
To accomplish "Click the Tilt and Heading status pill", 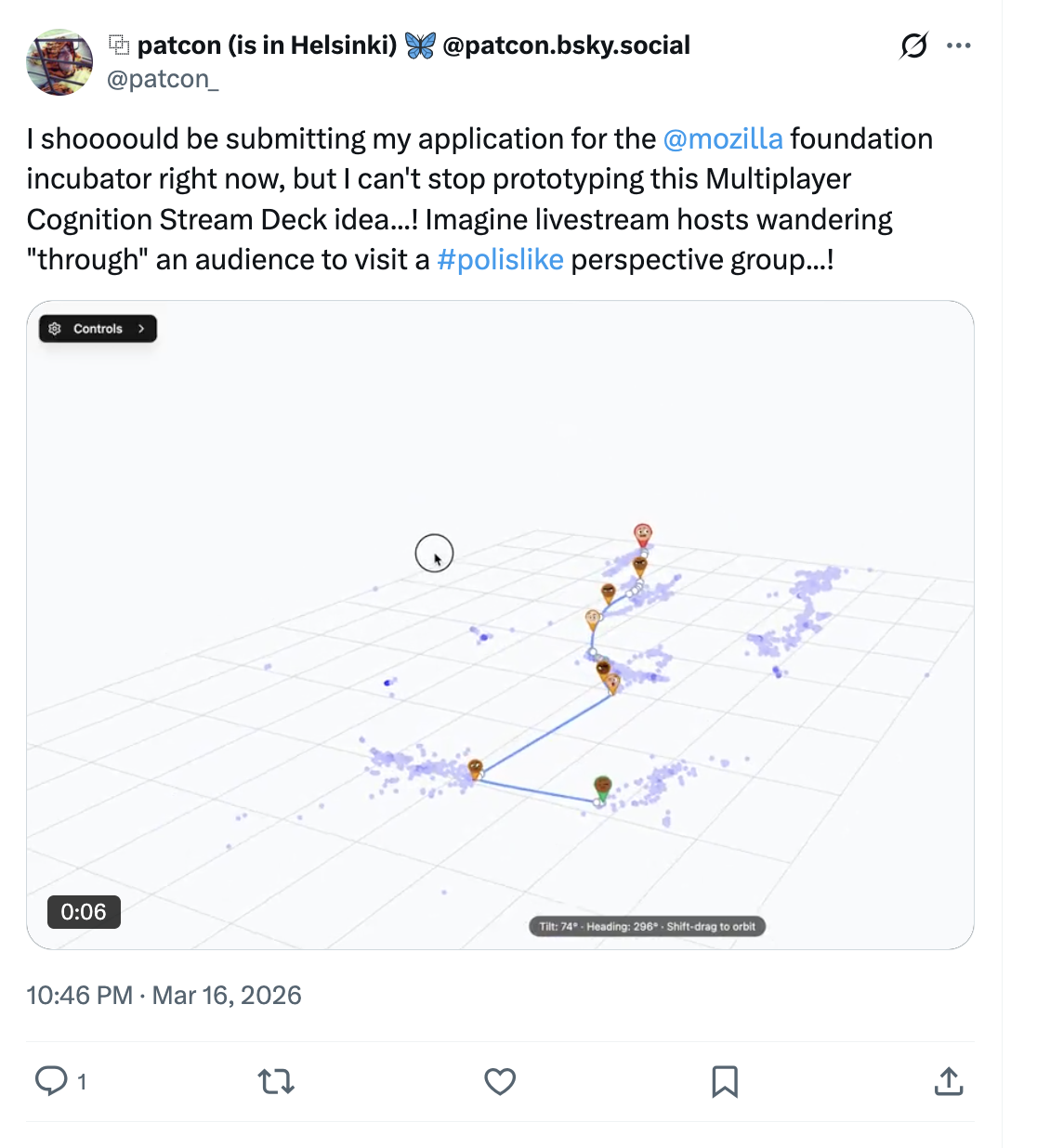I will pos(647,926).
